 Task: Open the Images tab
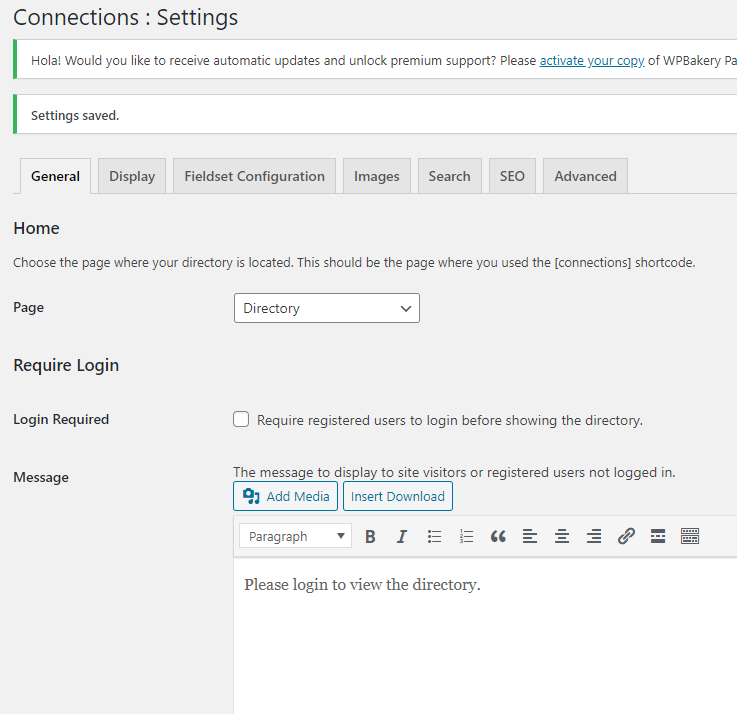tap(377, 176)
